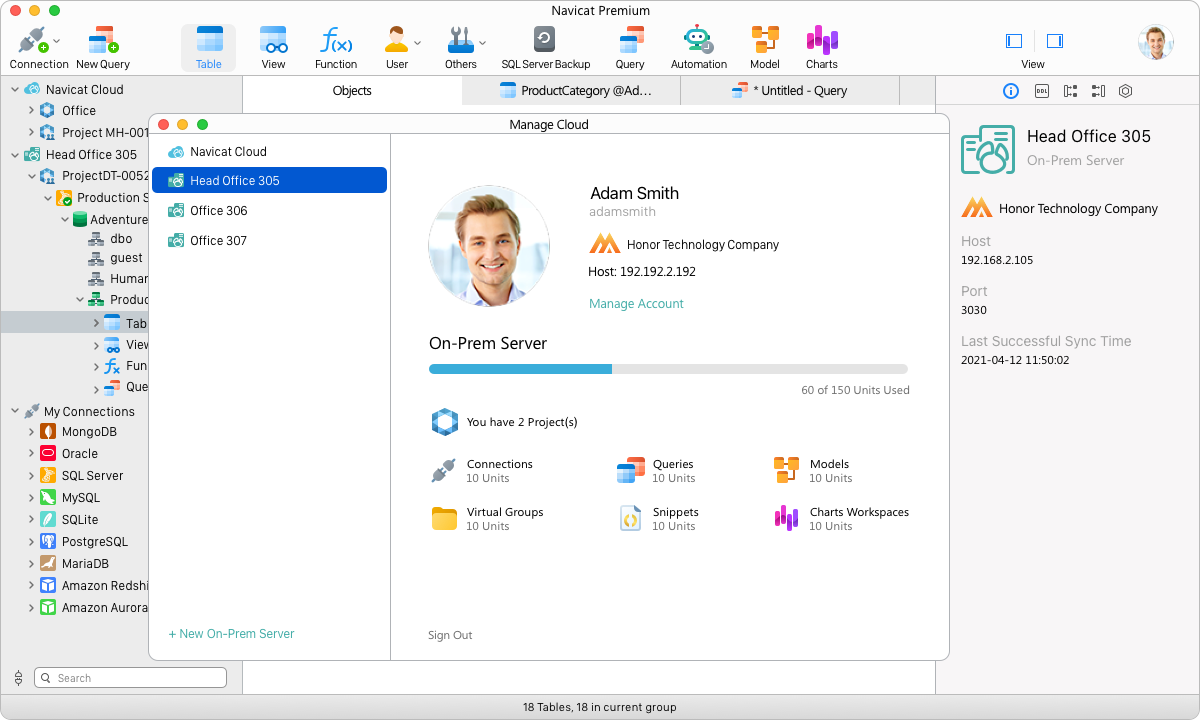Image resolution: width=1200 pixels, height=720 pixels.
Task: Click the Search field in the sidebar
Action: (x=131, y=678)
